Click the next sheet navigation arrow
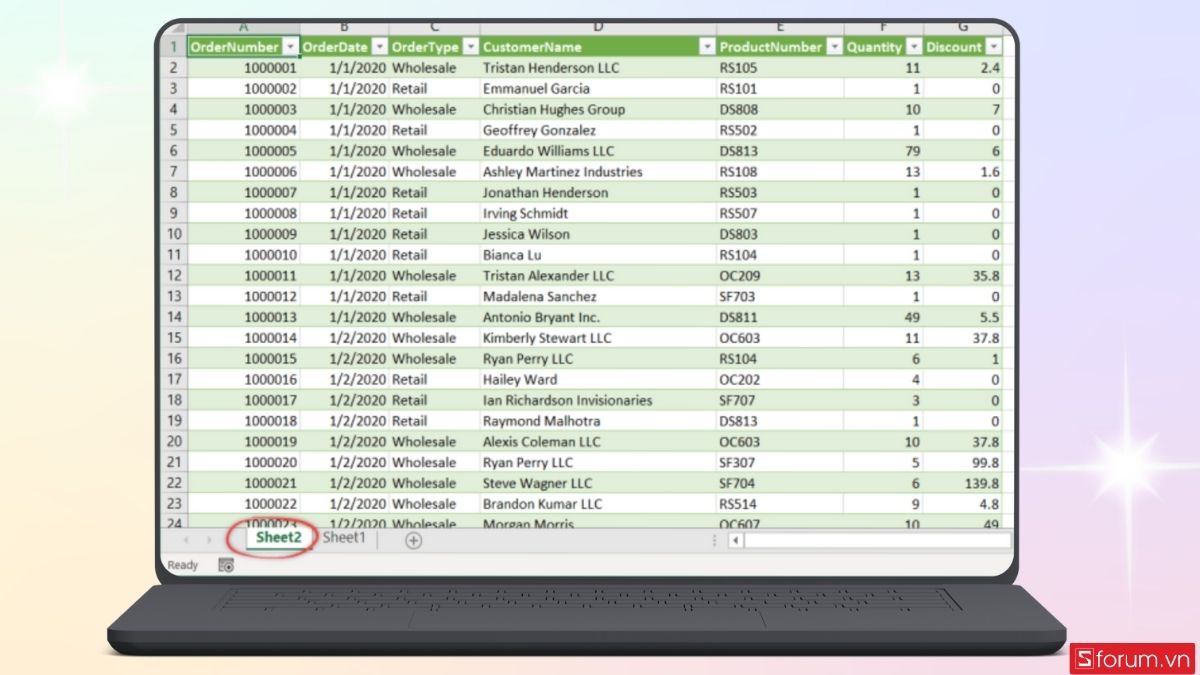This screenshot has height=675, width=1200. pyautogui.click(x=208, y=540)
